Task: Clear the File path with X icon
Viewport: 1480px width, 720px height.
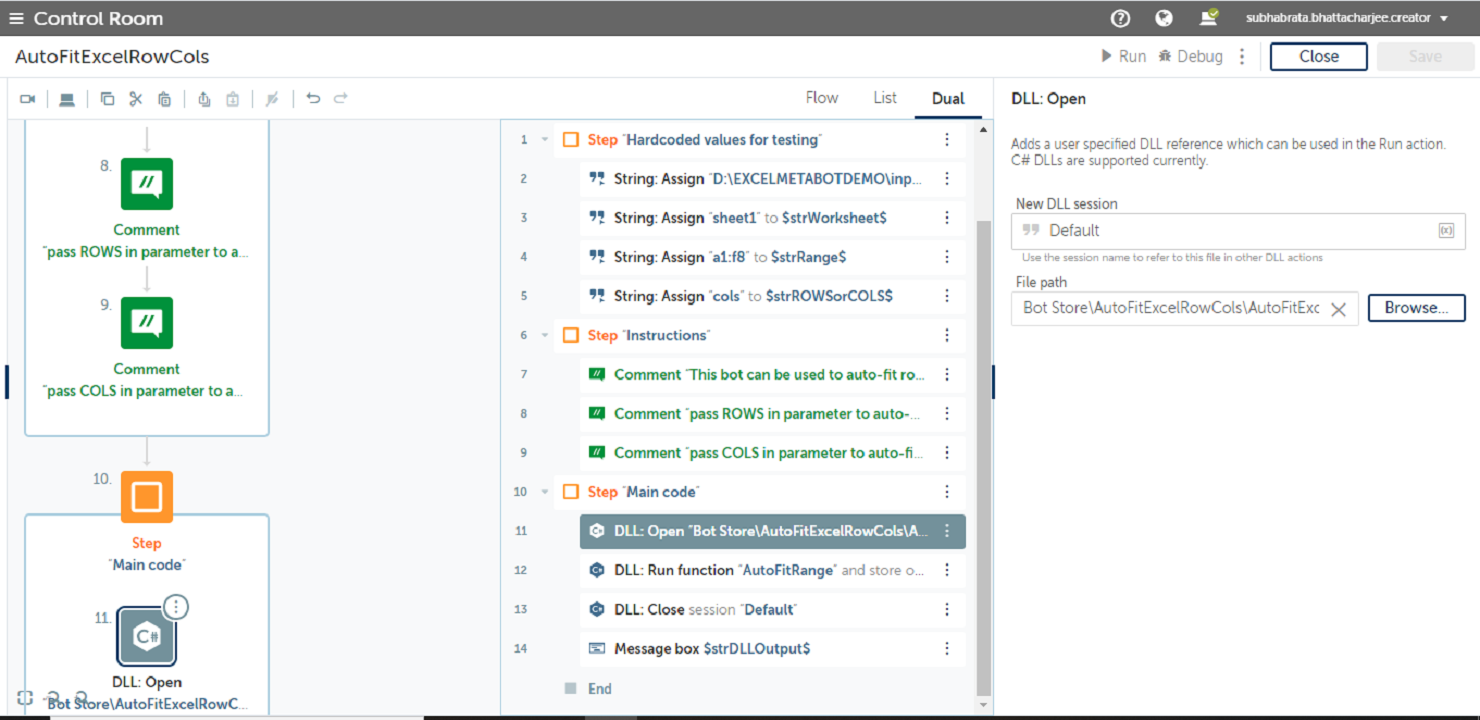Action: coord(1338,309)
